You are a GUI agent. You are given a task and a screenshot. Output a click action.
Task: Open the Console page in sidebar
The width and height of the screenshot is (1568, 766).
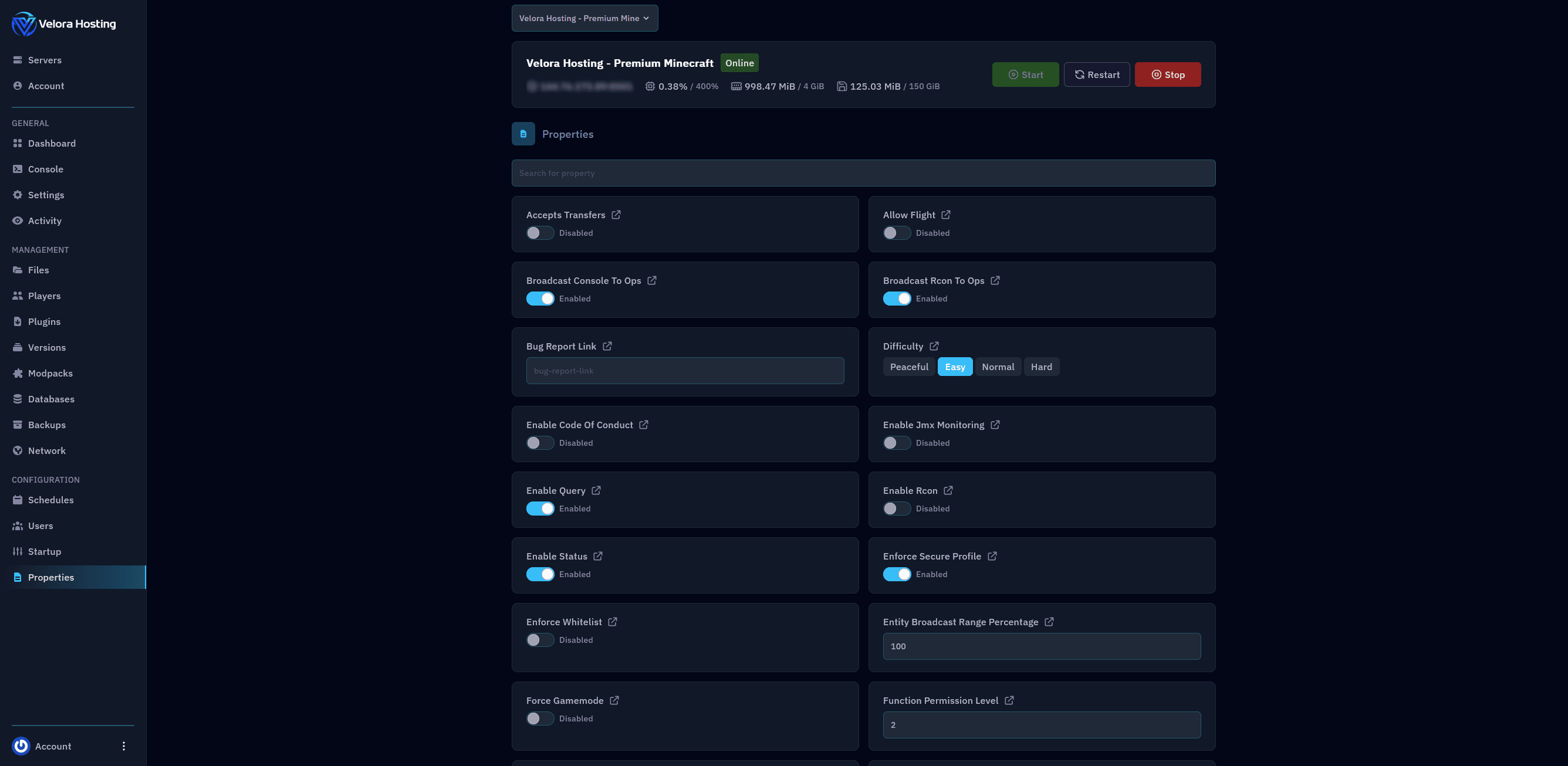point(46,169)
